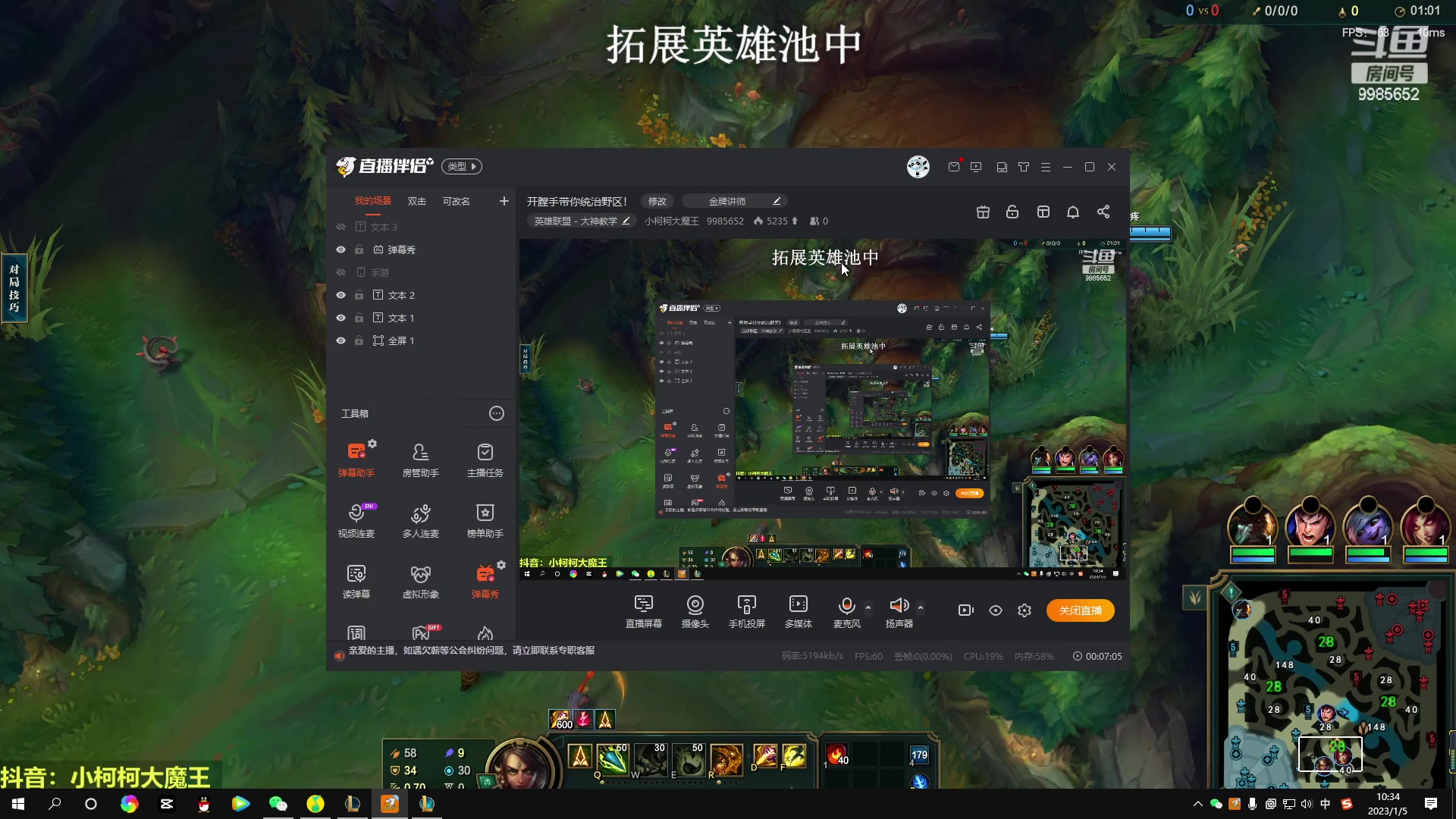The image size is (1456, 819).
Task: Share the live stream via share icon
Action: pyautogui.click(x=1103, y=212)
